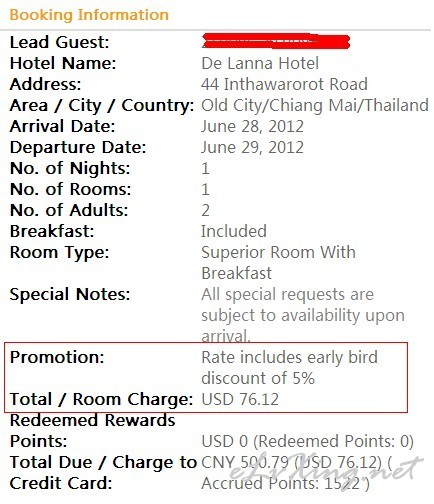This screenshot has width=434, height=504.
Task: Click the CNY 500.79 total due amount
Action: coord(245,462)
